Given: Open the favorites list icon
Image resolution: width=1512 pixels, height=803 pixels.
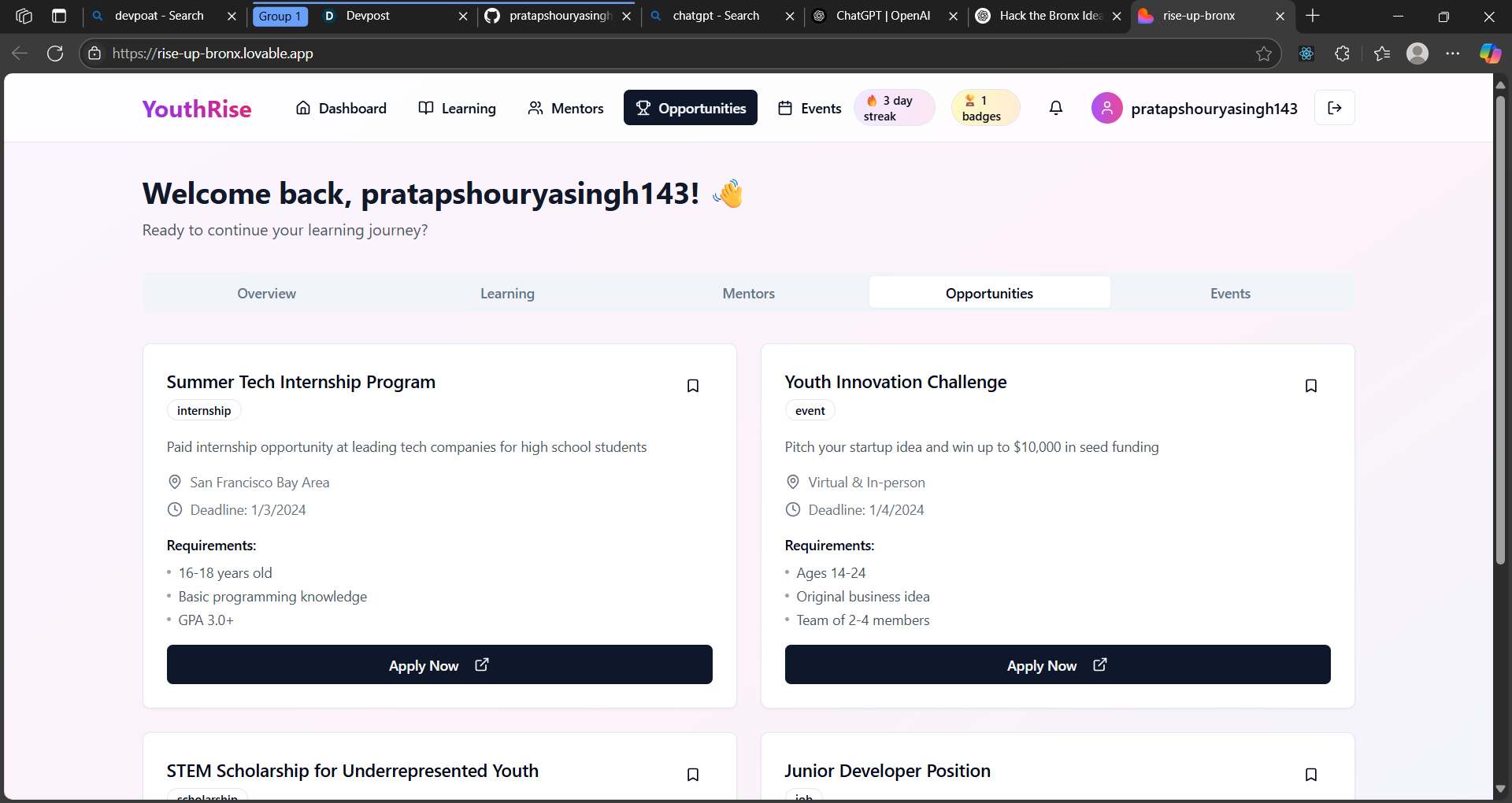Looking at the screenshot, I should pyautogui.click(x=1382, y=54).
